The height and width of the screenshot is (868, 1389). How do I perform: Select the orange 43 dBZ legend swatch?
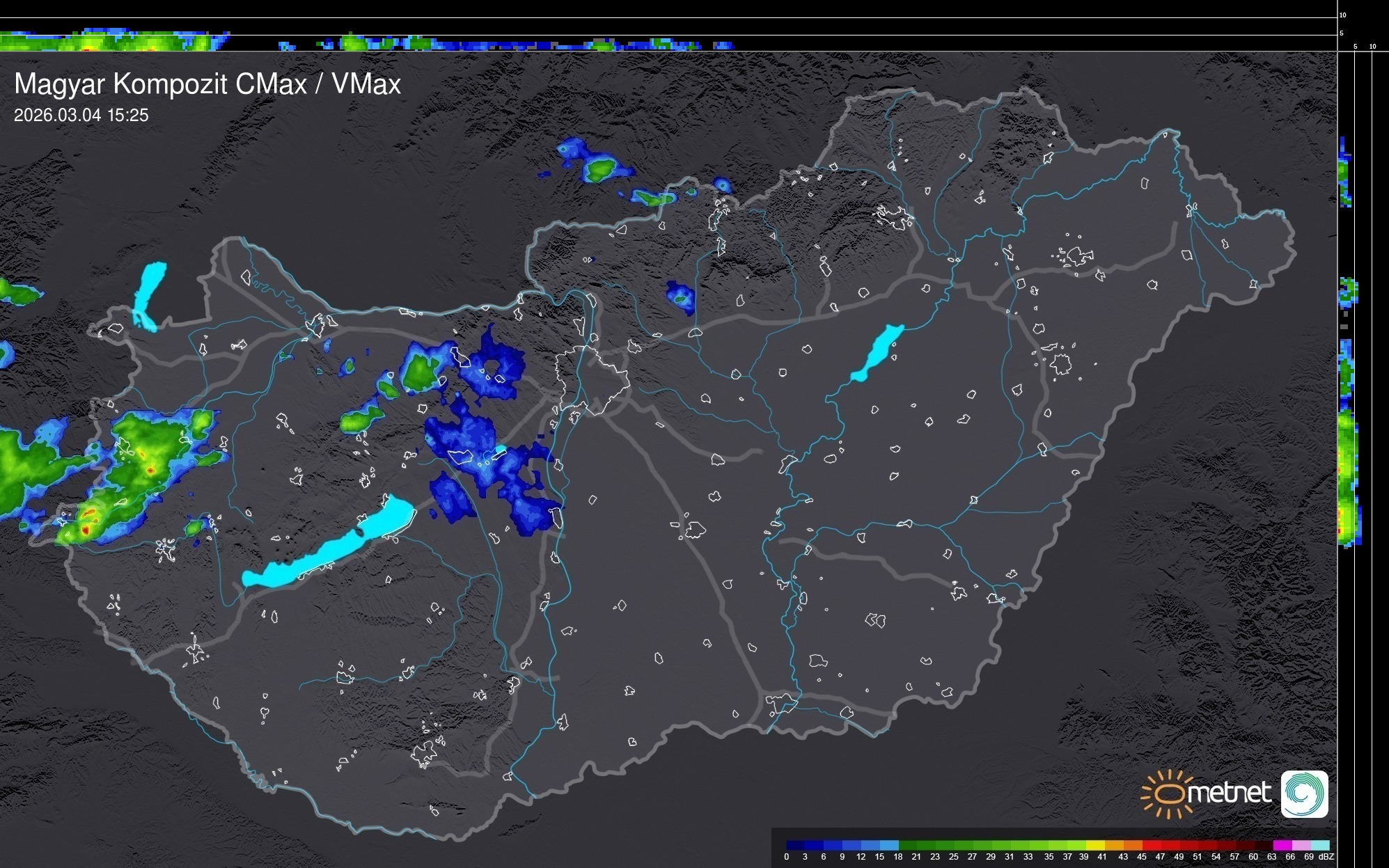(x=1133, y=845)
